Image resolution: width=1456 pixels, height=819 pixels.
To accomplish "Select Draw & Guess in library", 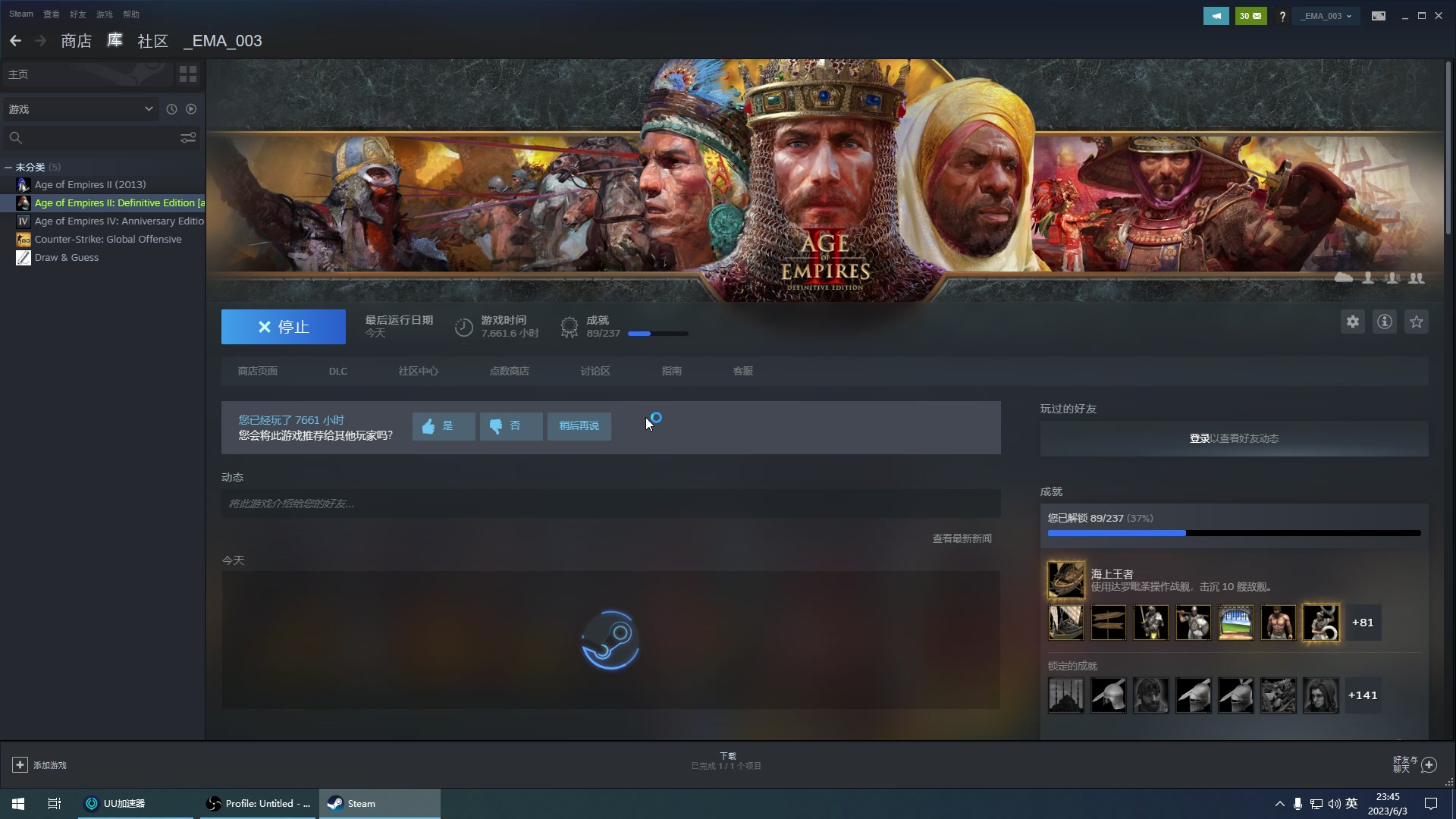I will [67, 257].
